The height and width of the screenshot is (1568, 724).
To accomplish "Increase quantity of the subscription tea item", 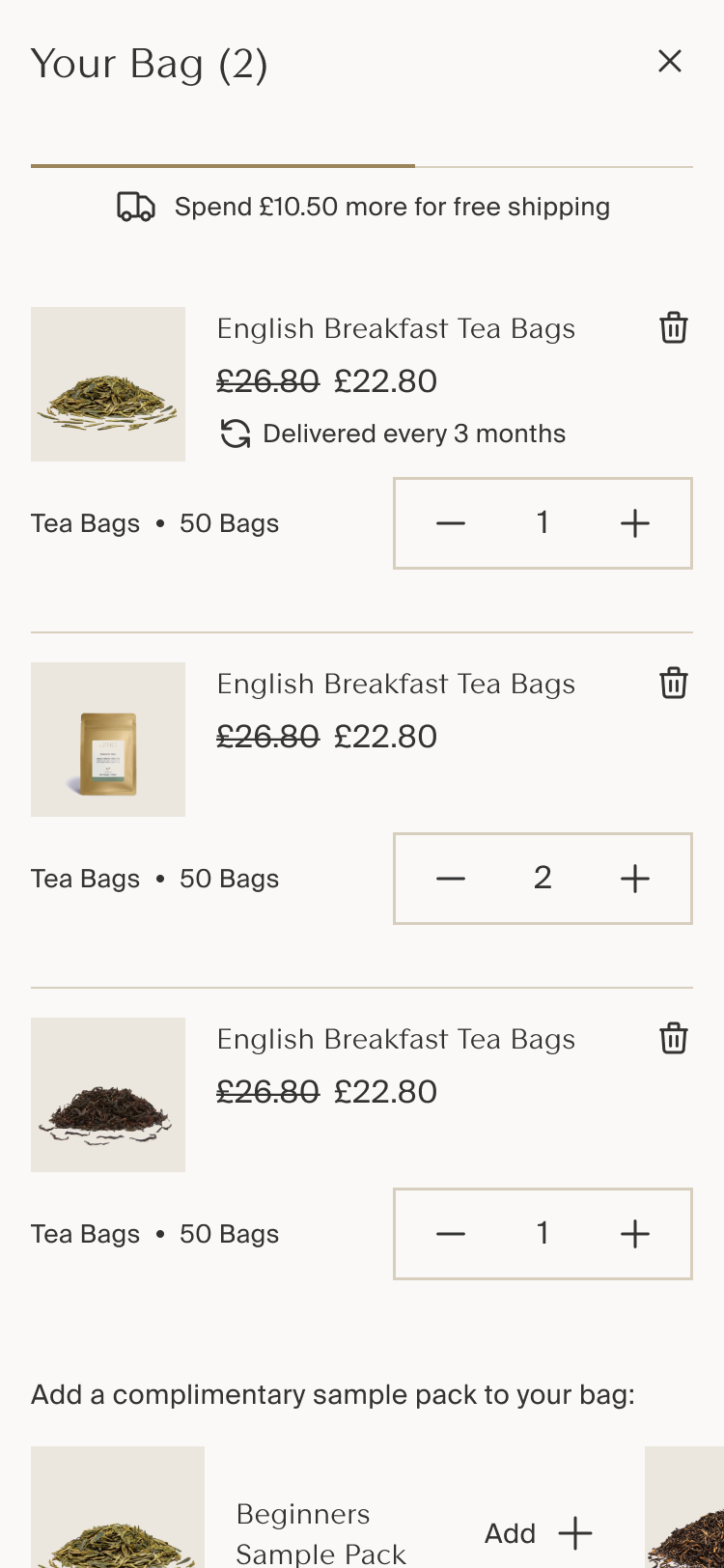I will coord(634,523).
